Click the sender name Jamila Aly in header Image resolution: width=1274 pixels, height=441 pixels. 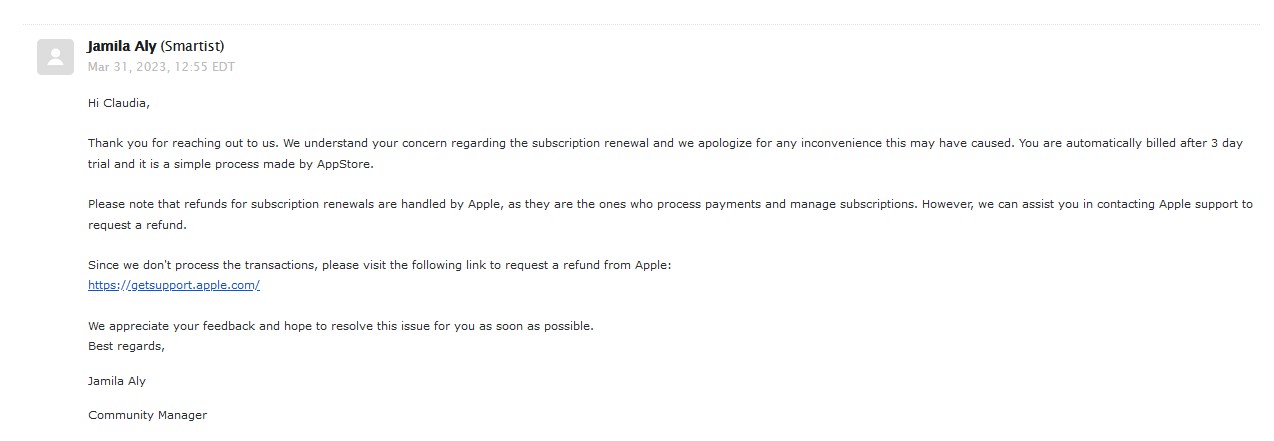[122, 46]
